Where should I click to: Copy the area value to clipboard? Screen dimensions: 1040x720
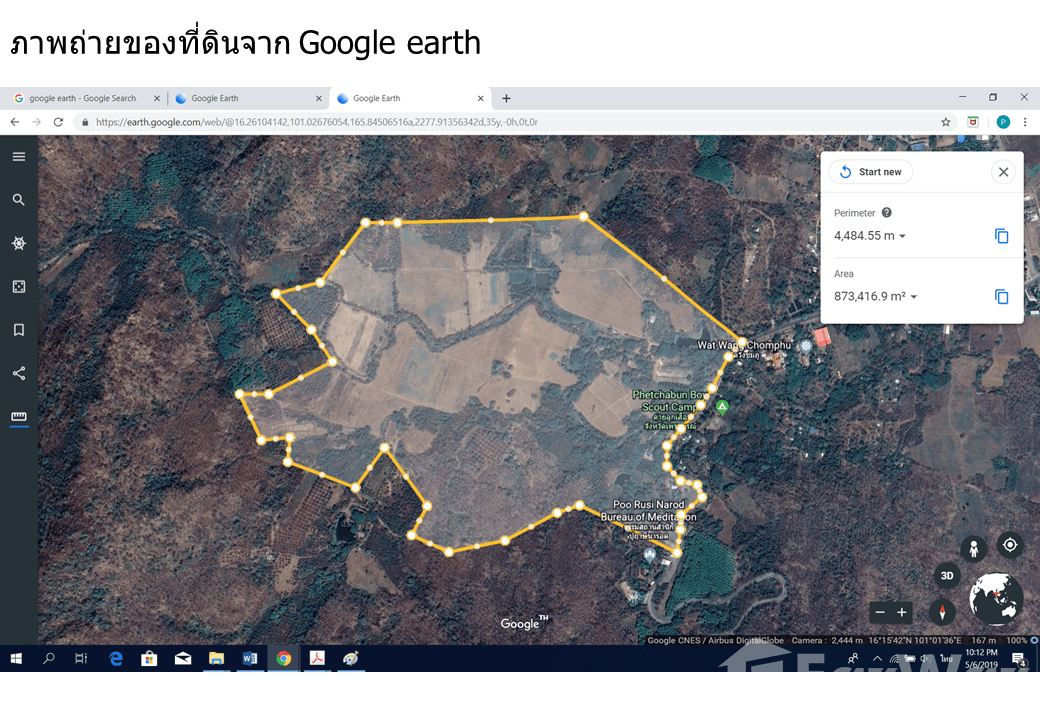[x=1001, y=297]
